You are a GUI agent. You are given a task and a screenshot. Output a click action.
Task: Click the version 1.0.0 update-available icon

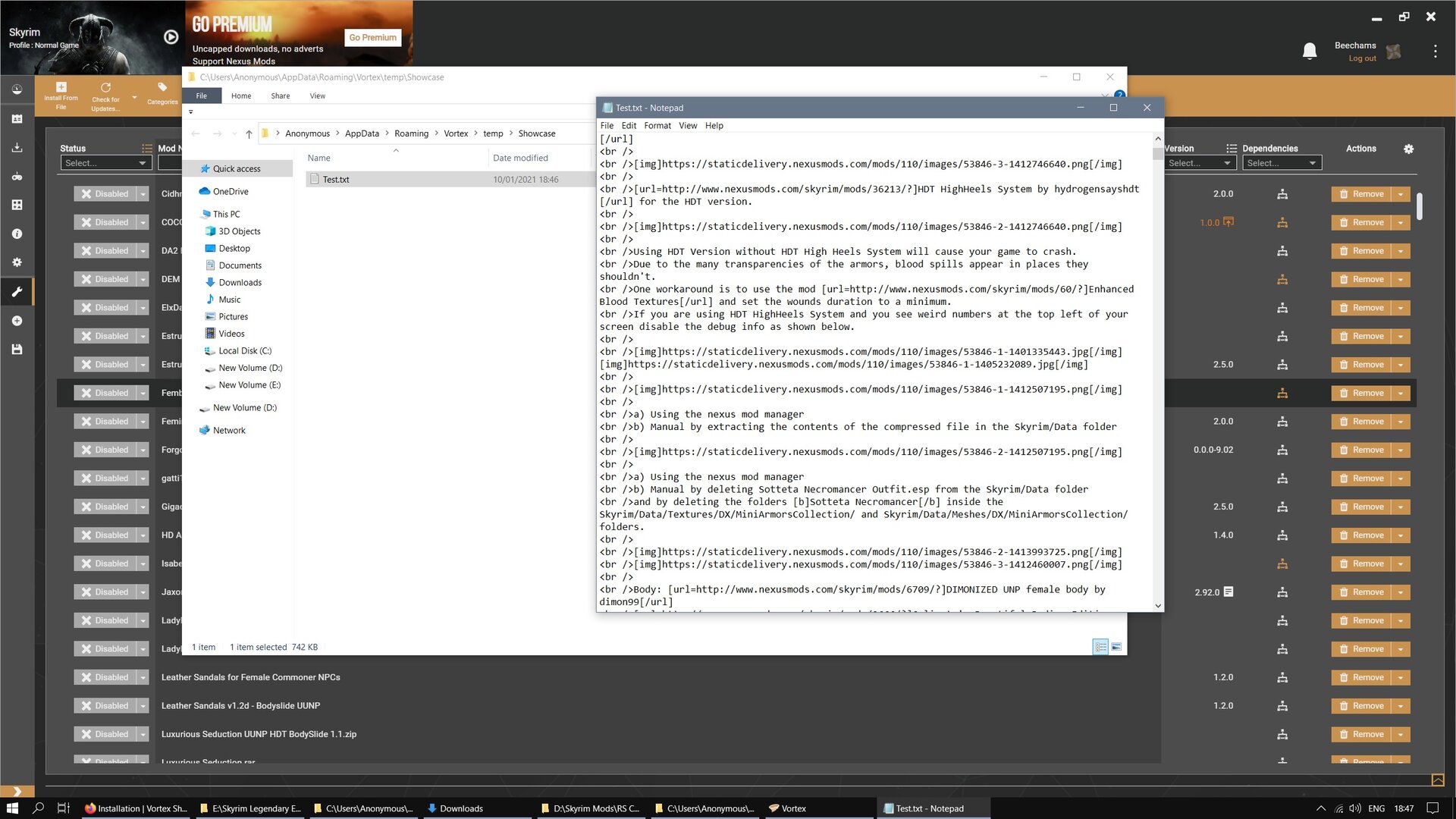tap(1228, 222)
